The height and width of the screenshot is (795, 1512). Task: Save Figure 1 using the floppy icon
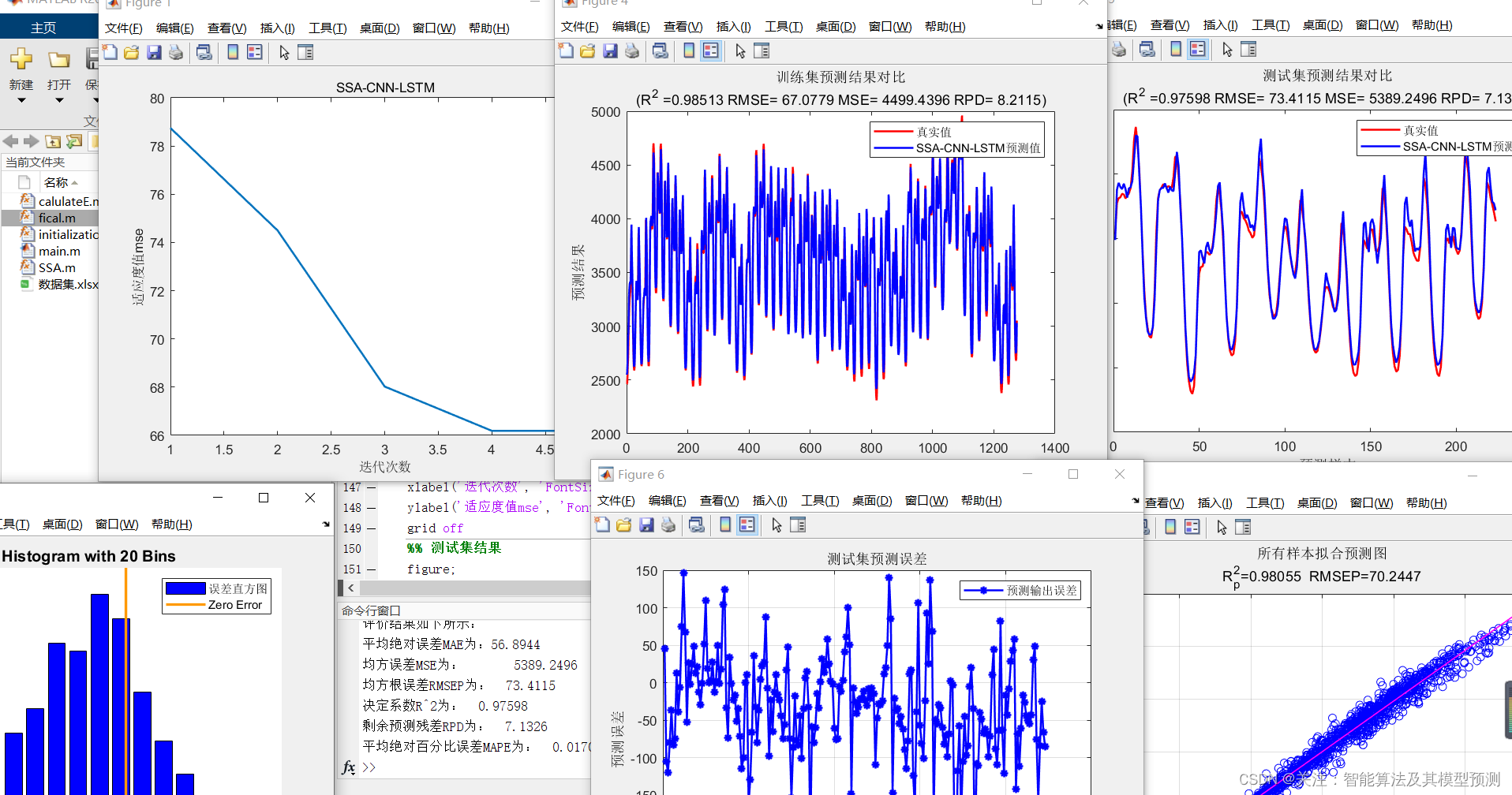coord(154,52)
